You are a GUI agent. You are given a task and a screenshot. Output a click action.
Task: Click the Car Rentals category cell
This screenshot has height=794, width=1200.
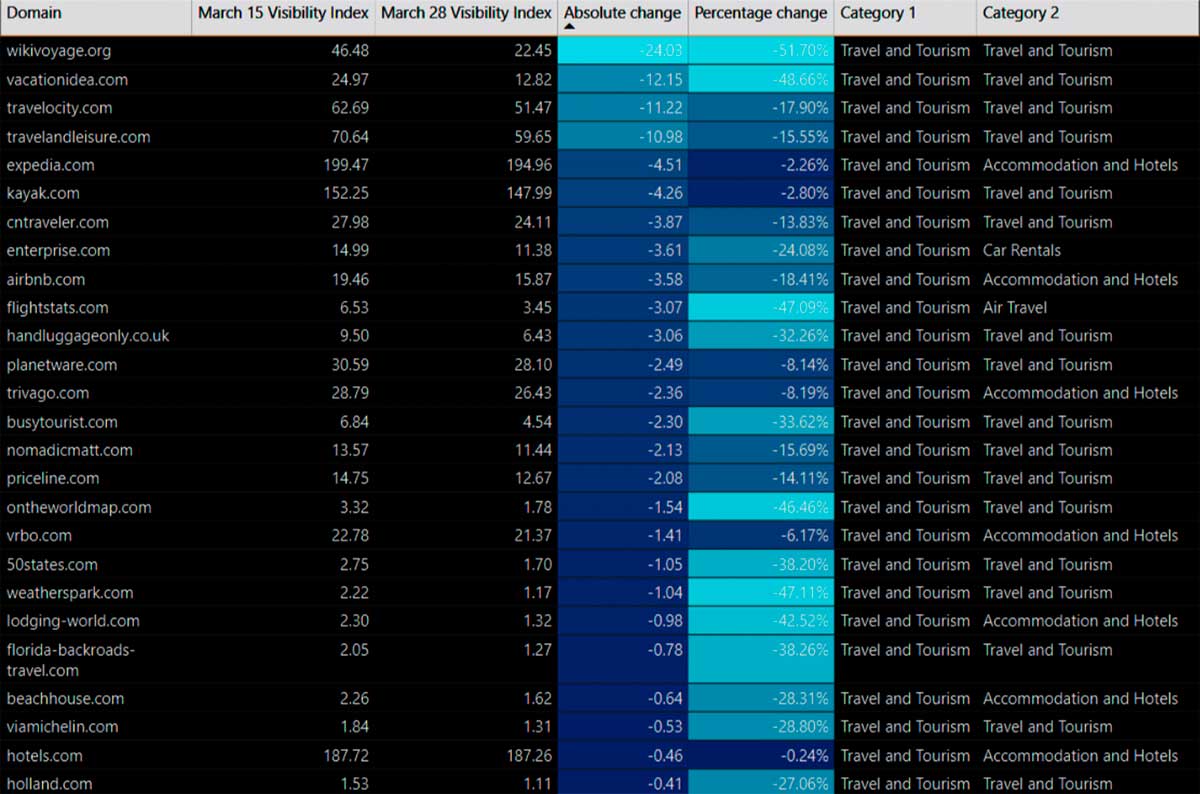(x=1088, y=250)
